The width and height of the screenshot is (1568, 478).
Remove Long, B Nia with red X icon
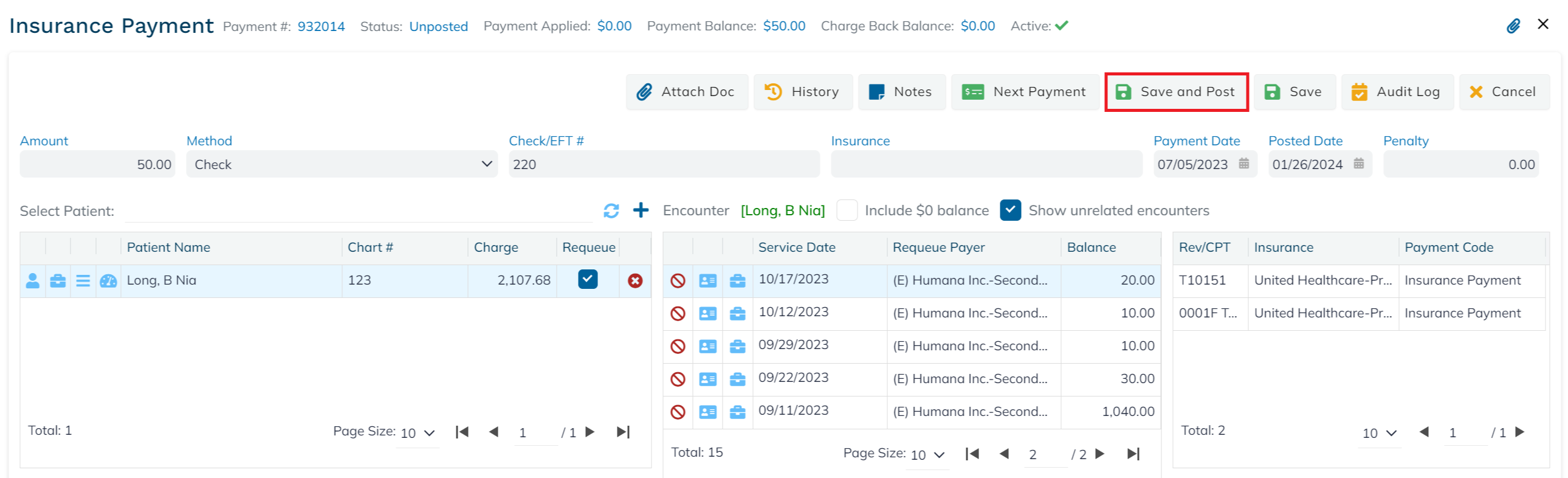[x=635, y=281]
